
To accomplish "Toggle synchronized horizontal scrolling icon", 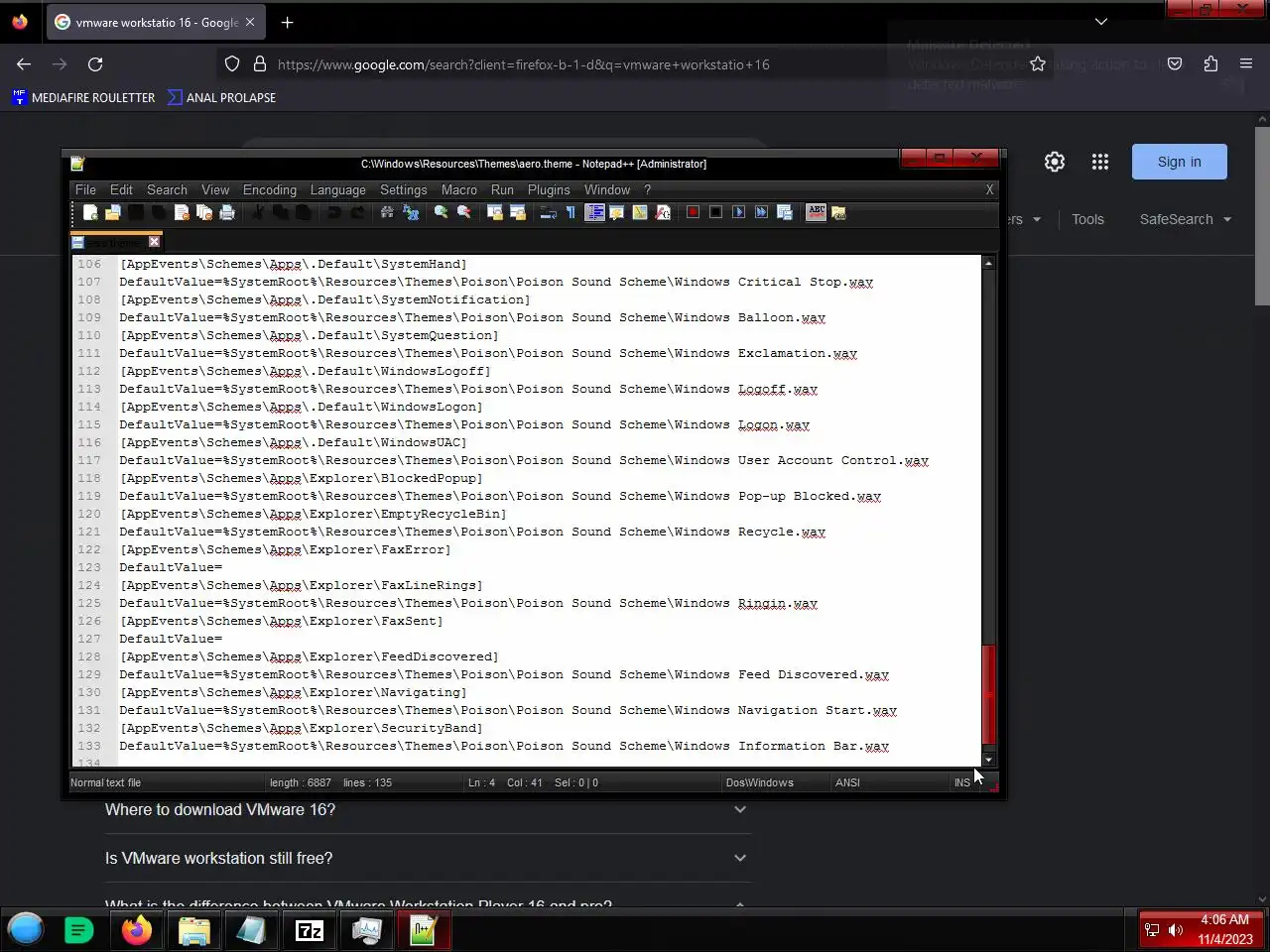I will click(517, 212).
